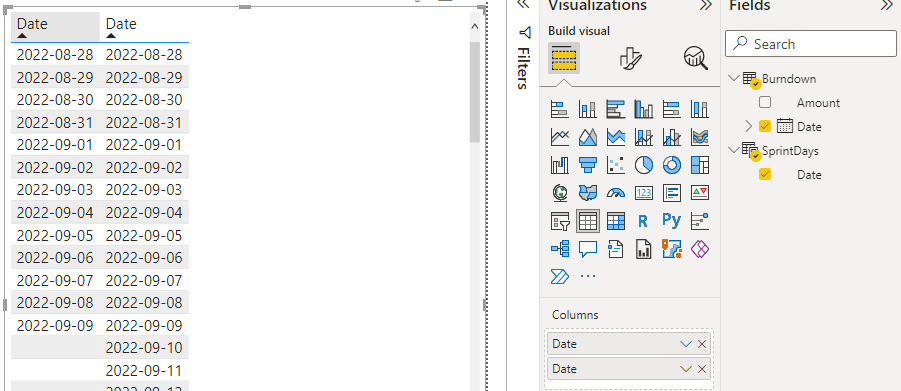Select the Pie chart visual
901x391 pixels.
click(x=644, y=164)
